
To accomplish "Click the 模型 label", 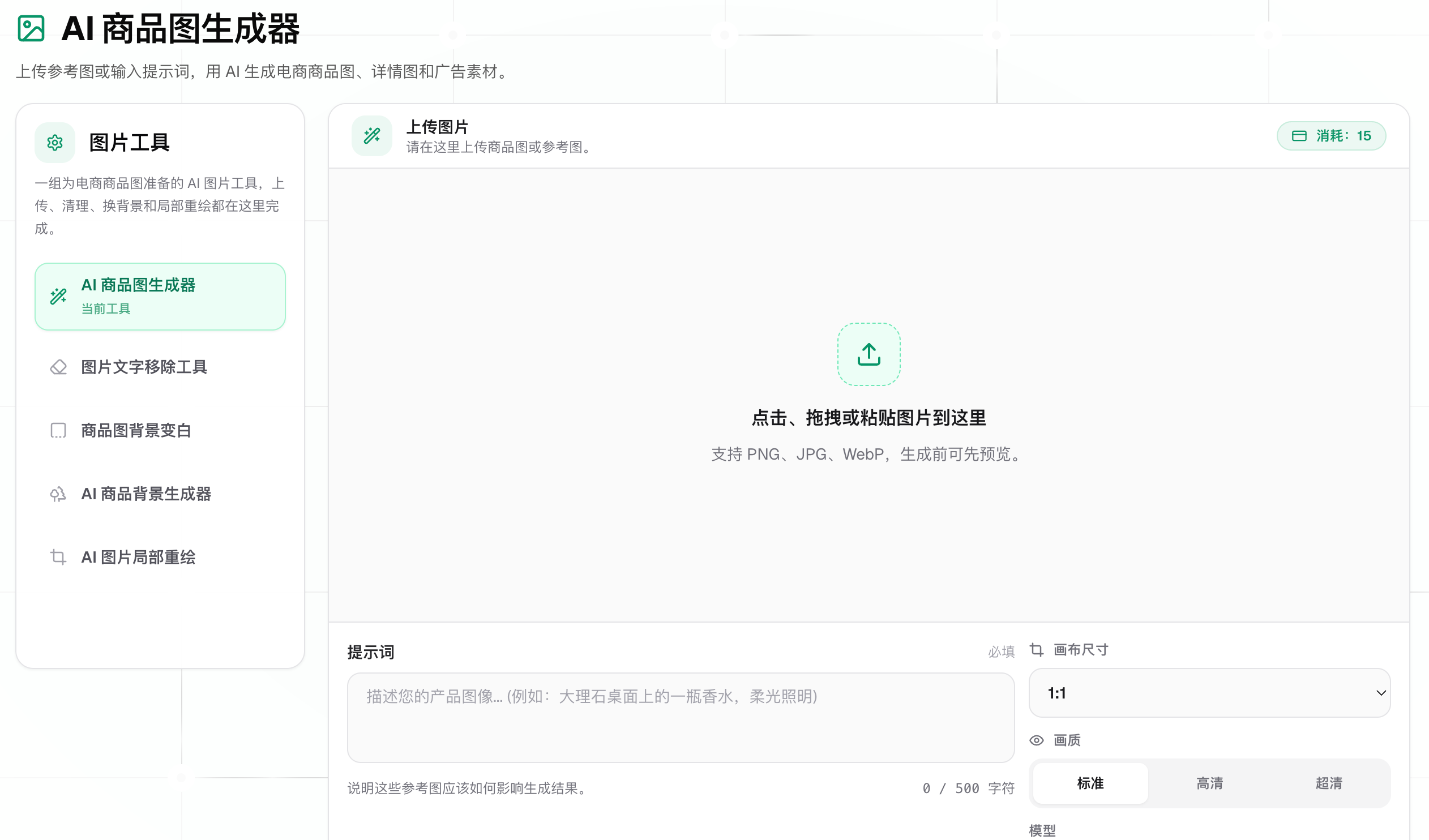I will point(1042,830).
